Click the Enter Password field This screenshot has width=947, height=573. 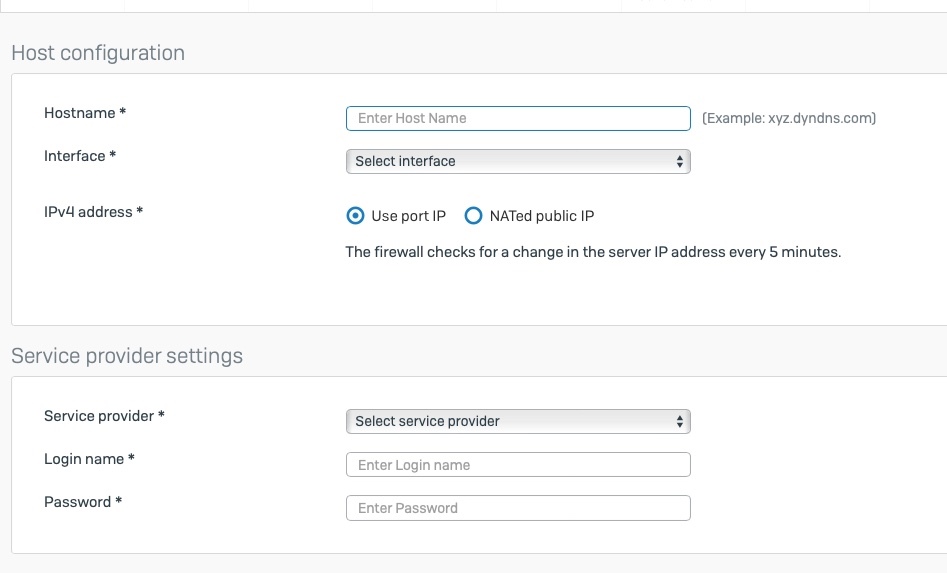[x=518, y=508]
